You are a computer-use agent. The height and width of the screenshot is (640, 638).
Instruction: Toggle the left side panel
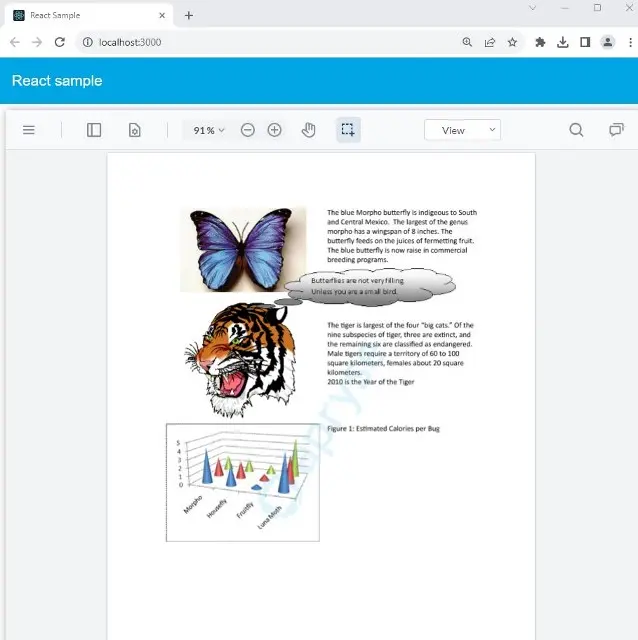(x=94, y=130)
